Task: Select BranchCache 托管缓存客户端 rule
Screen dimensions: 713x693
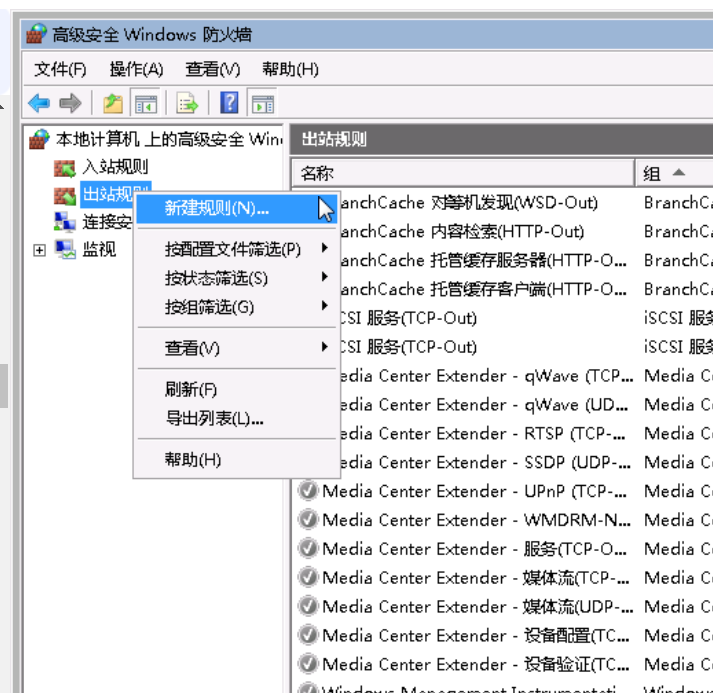Action: coord(483,289)
